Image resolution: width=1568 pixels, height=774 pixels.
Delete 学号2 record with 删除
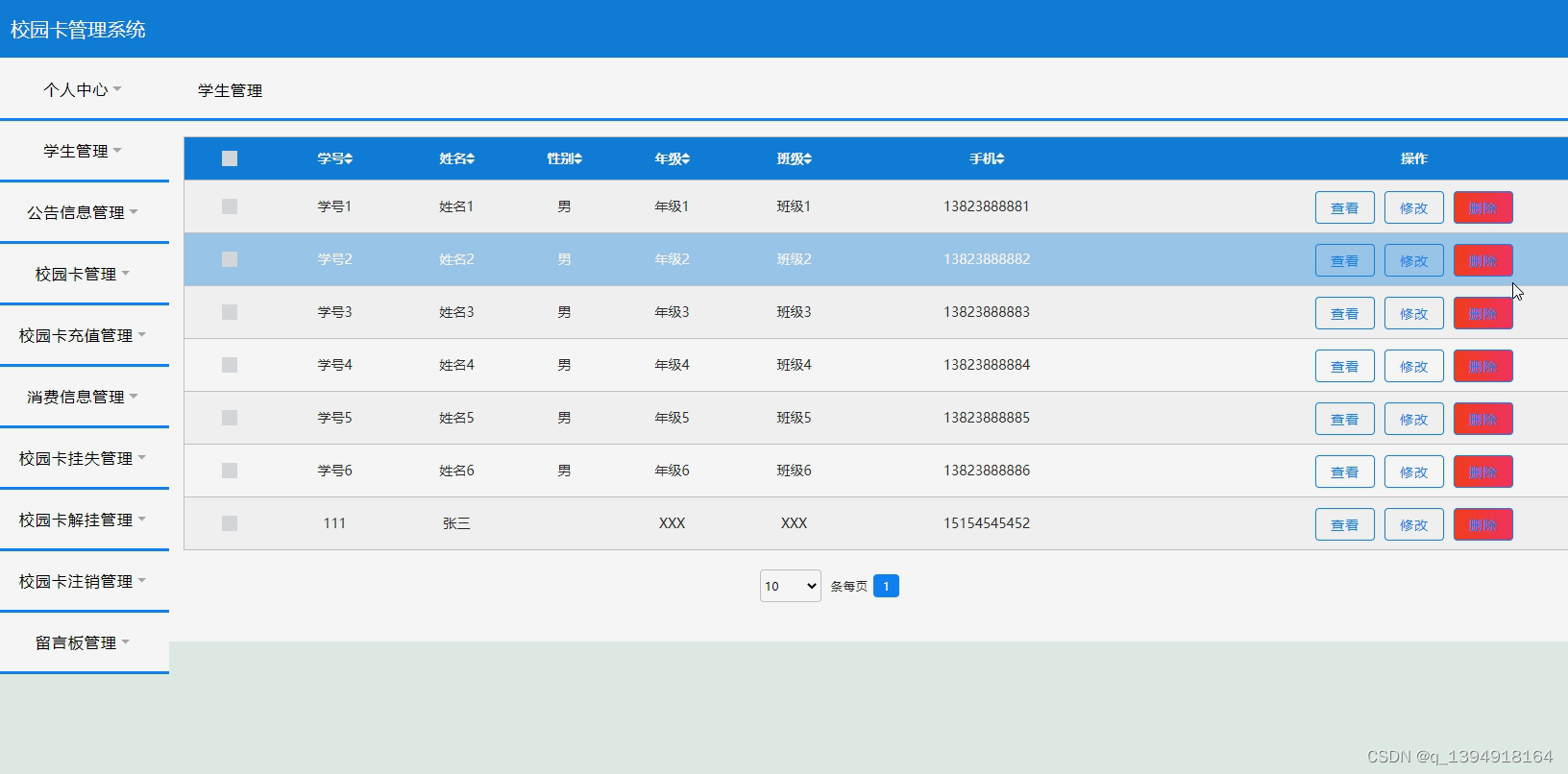point(1483,260)
